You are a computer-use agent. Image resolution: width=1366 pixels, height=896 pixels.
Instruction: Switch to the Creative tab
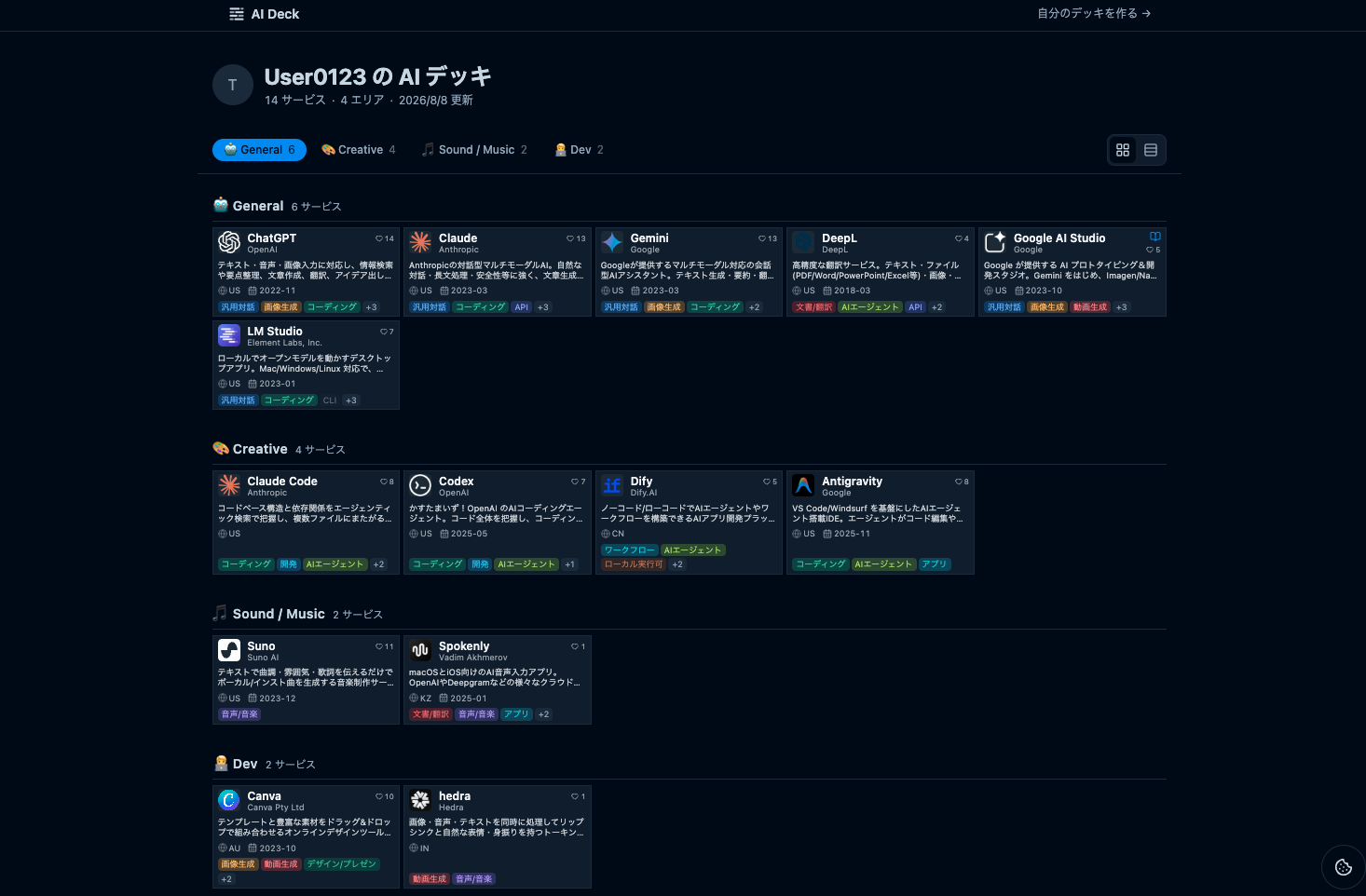[359, 150]
